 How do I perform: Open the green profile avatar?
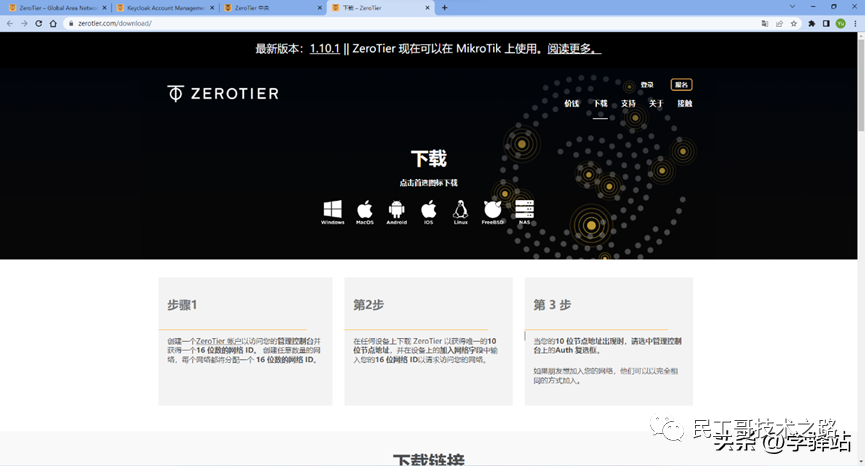point(841,23)
